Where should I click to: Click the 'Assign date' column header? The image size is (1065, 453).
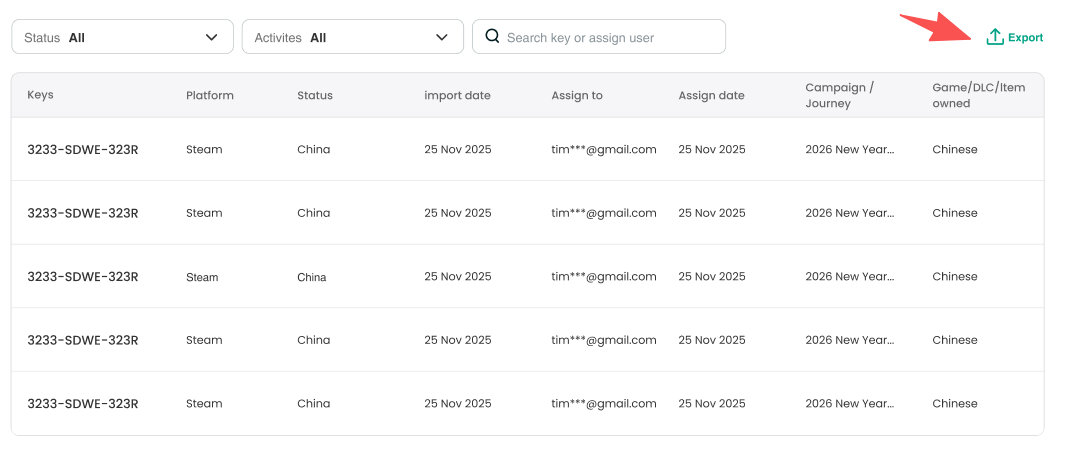(x=711, y=95)
